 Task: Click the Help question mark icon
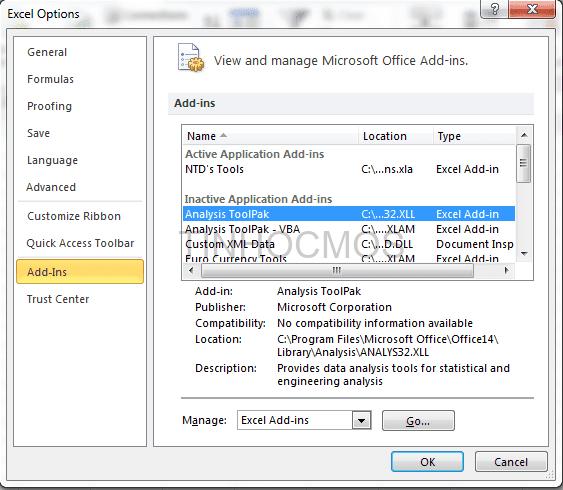494,9
